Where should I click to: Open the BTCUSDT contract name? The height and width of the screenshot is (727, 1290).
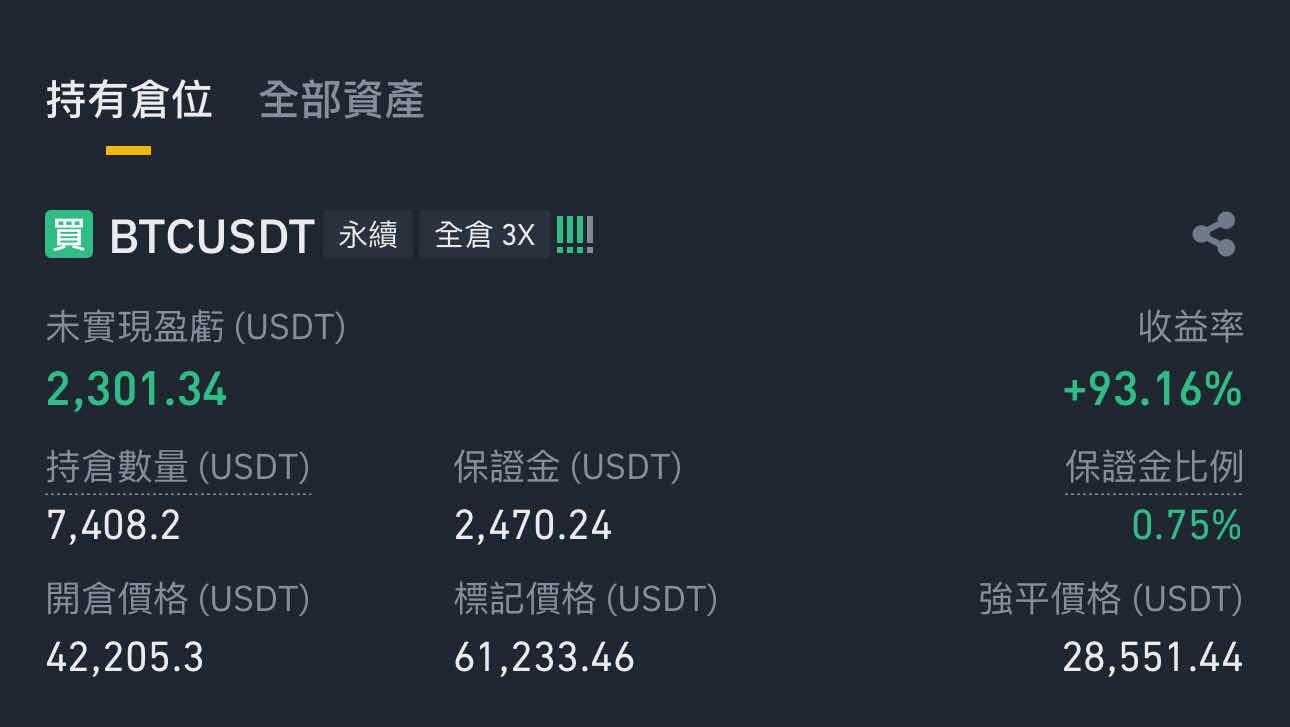212,237
